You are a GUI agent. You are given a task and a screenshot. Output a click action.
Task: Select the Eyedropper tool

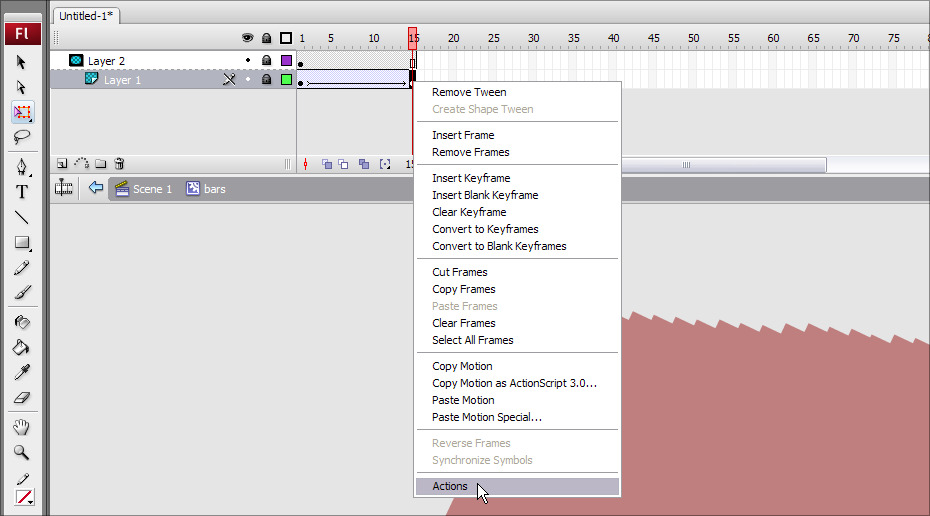click(x=22, y=373)
